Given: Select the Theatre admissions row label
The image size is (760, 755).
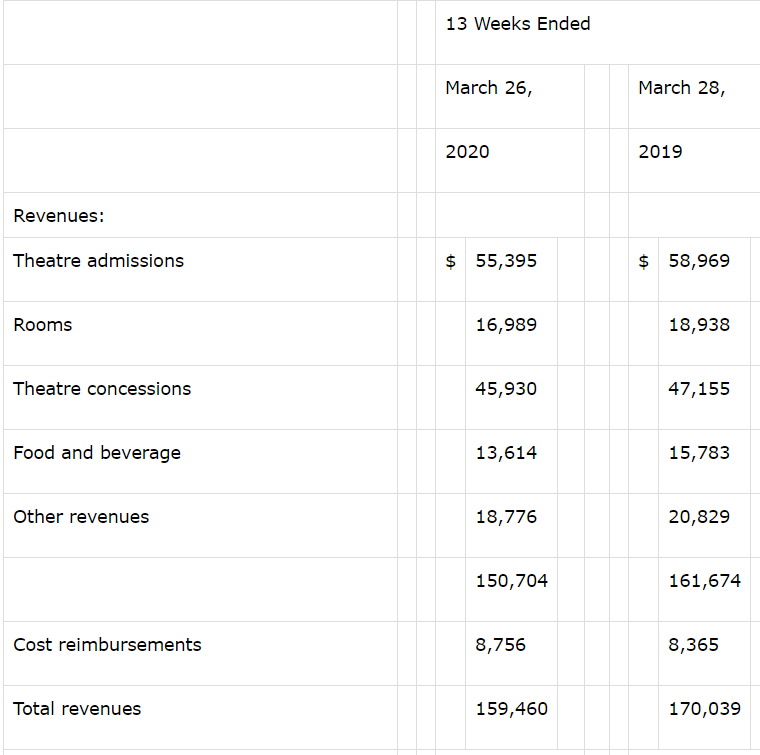Looking at the screenshot, I should pos(98,261).
